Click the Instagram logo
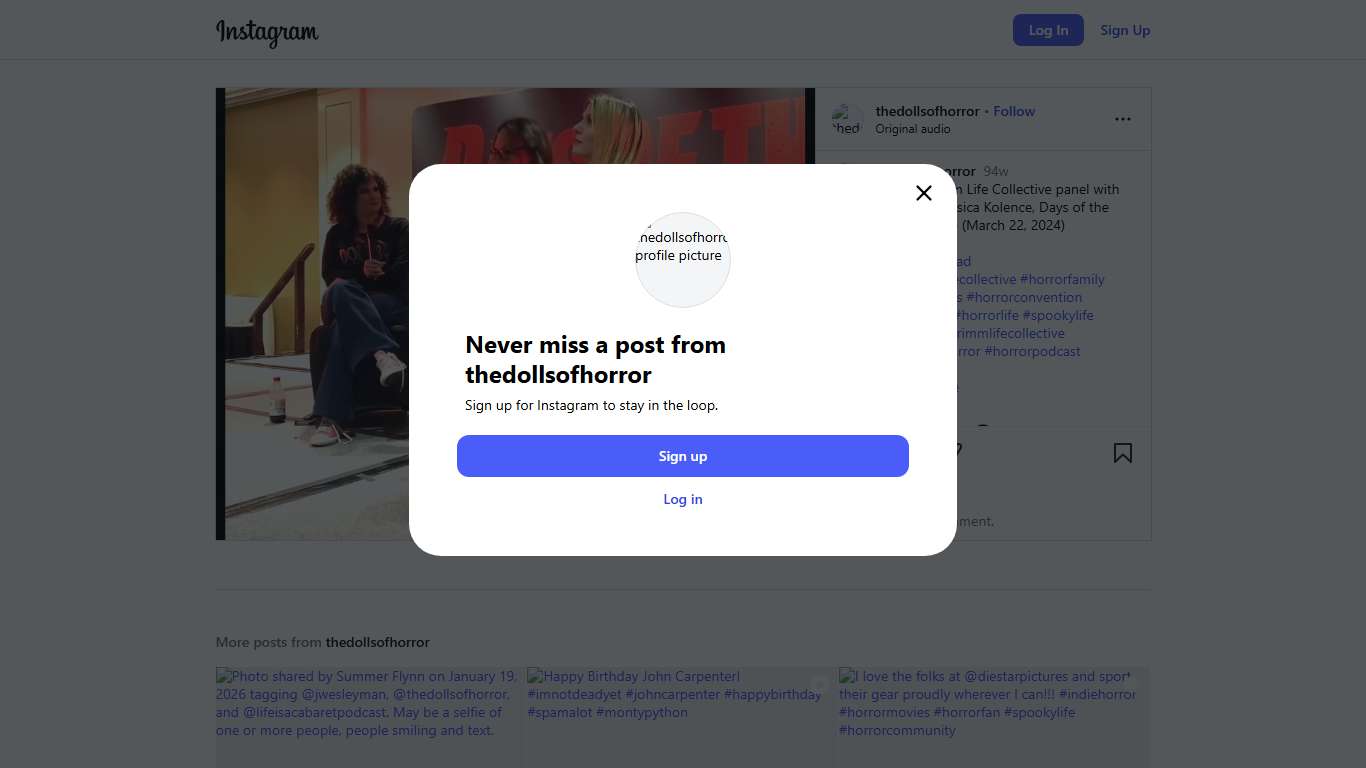Screen dimensions: 1366x768 [x=267, y=31]
